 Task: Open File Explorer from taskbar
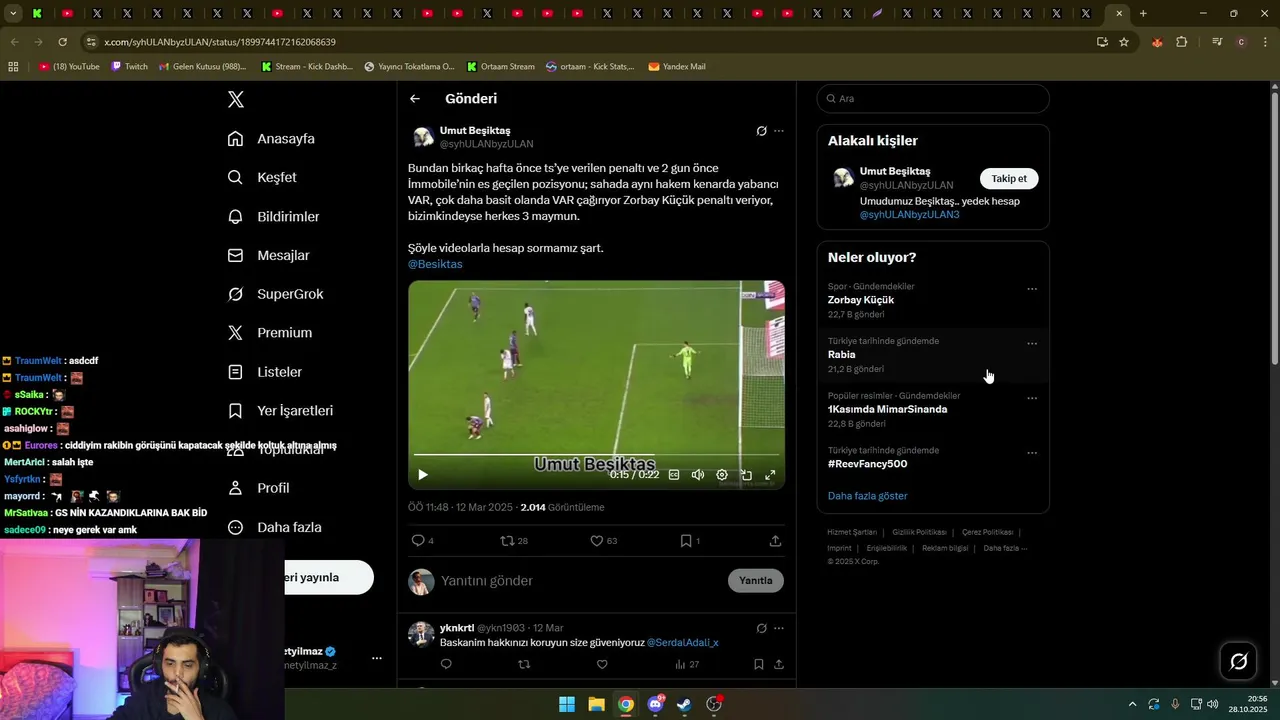point(596,704)
